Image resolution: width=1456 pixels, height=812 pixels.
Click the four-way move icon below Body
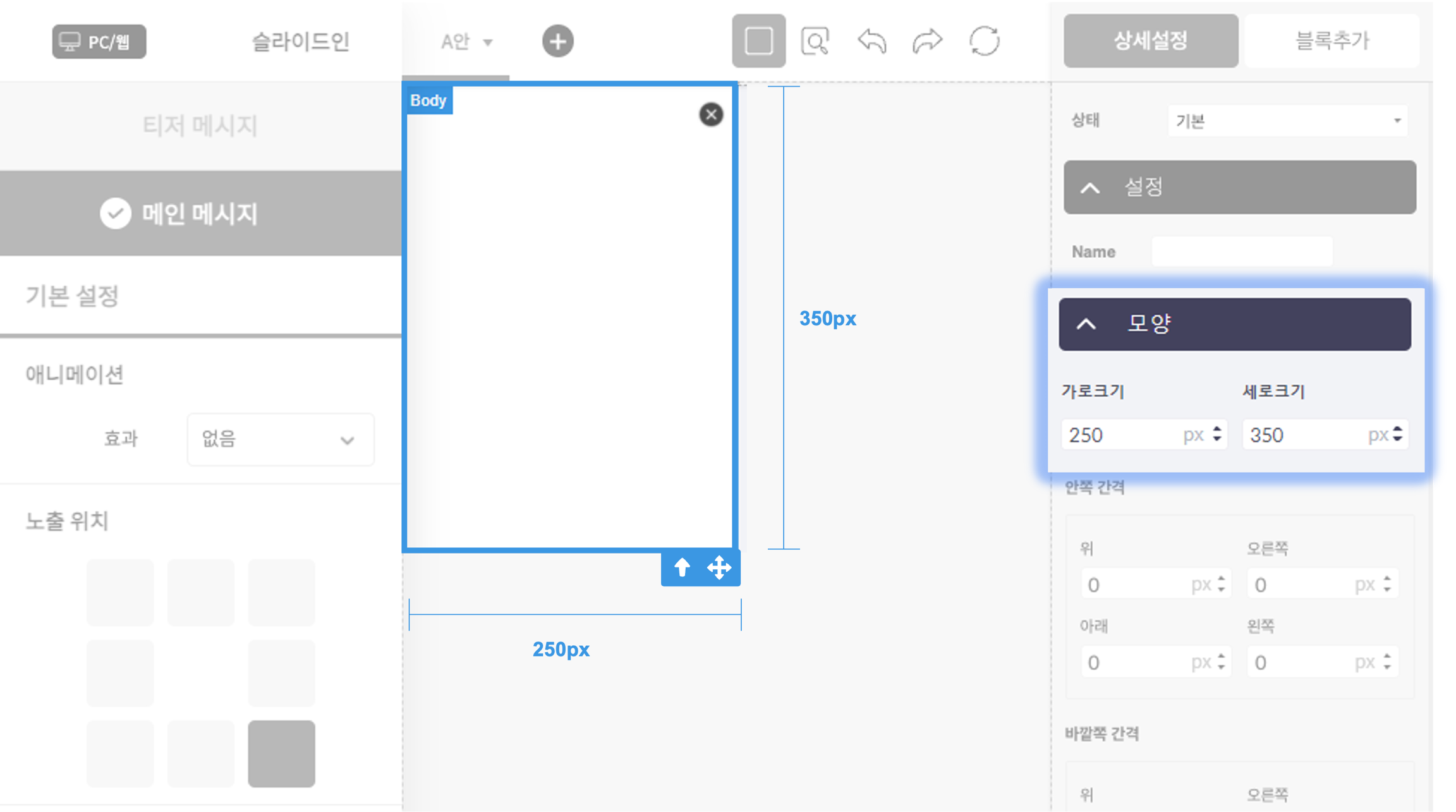719,567
